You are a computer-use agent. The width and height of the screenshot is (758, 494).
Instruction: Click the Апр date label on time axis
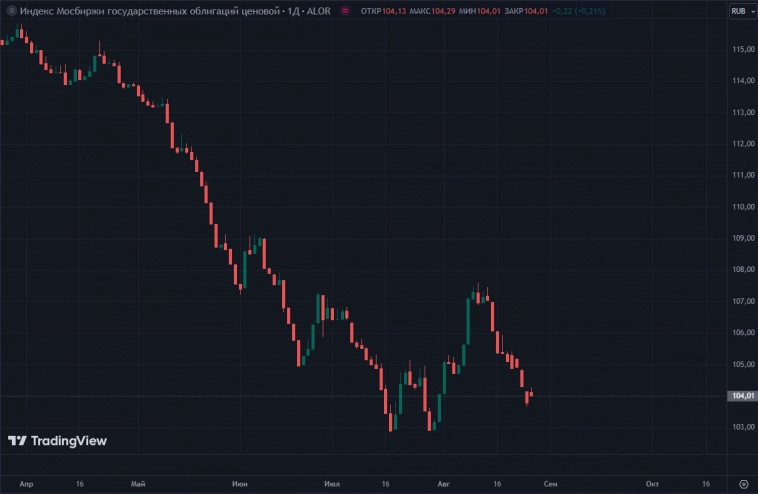tap(26, 484)
